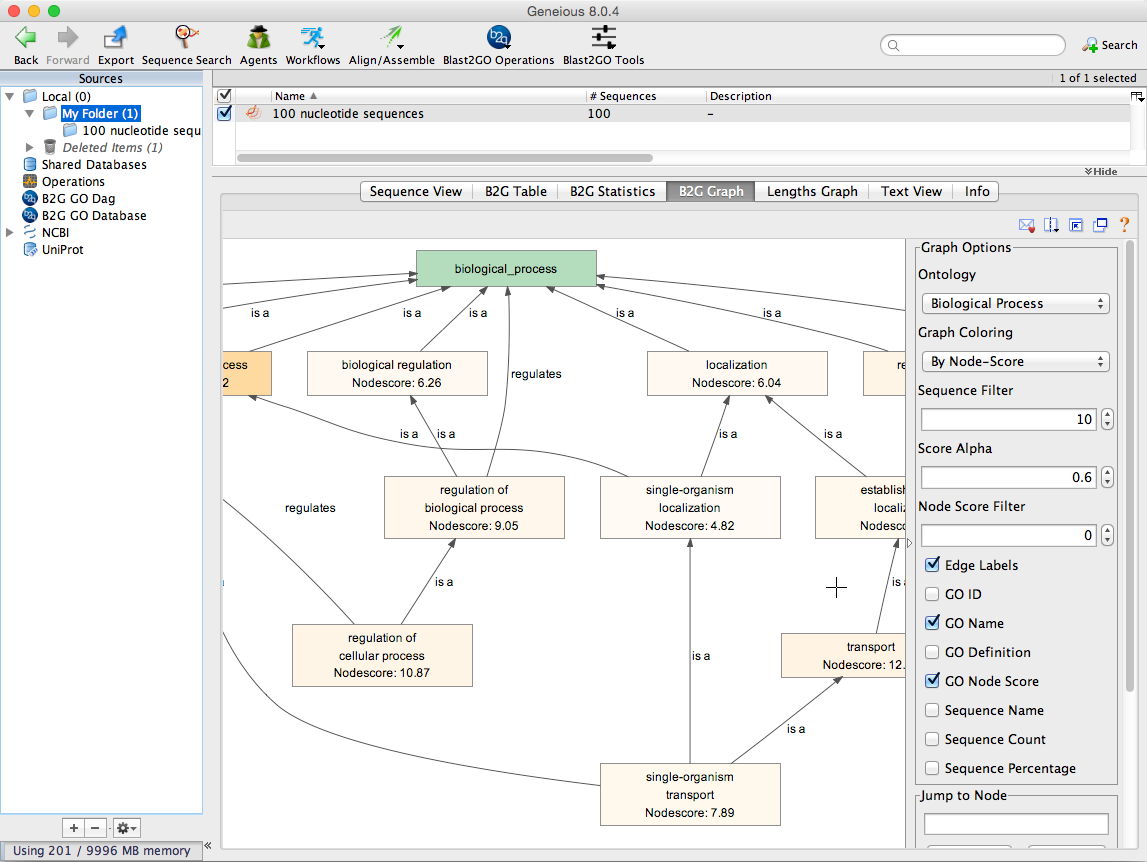The image size is (1147, 862).
Task: Toggle the GO Node Score checkbox
Action: [x=932, y=681]
